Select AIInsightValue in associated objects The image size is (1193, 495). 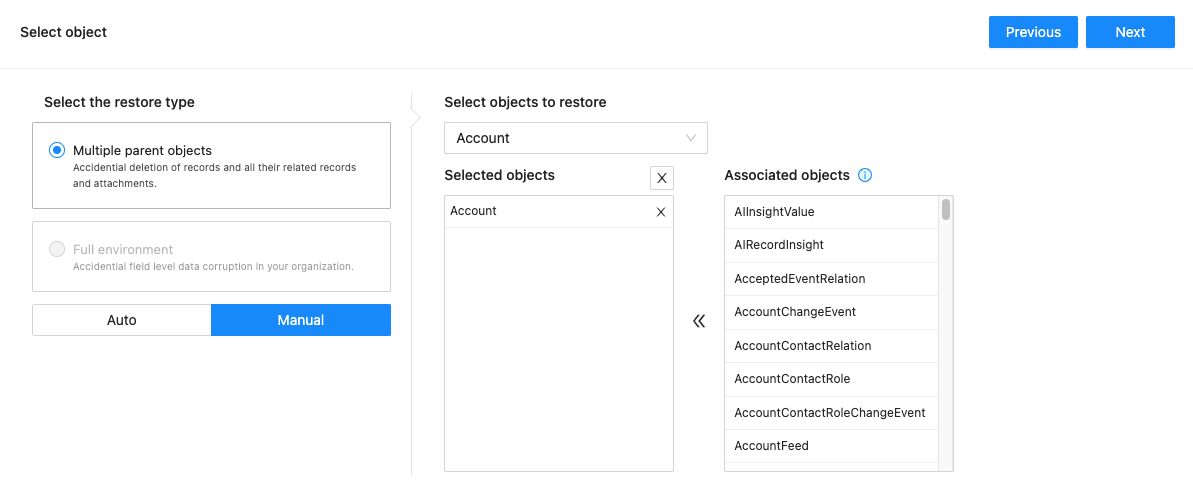coord(832,212)
